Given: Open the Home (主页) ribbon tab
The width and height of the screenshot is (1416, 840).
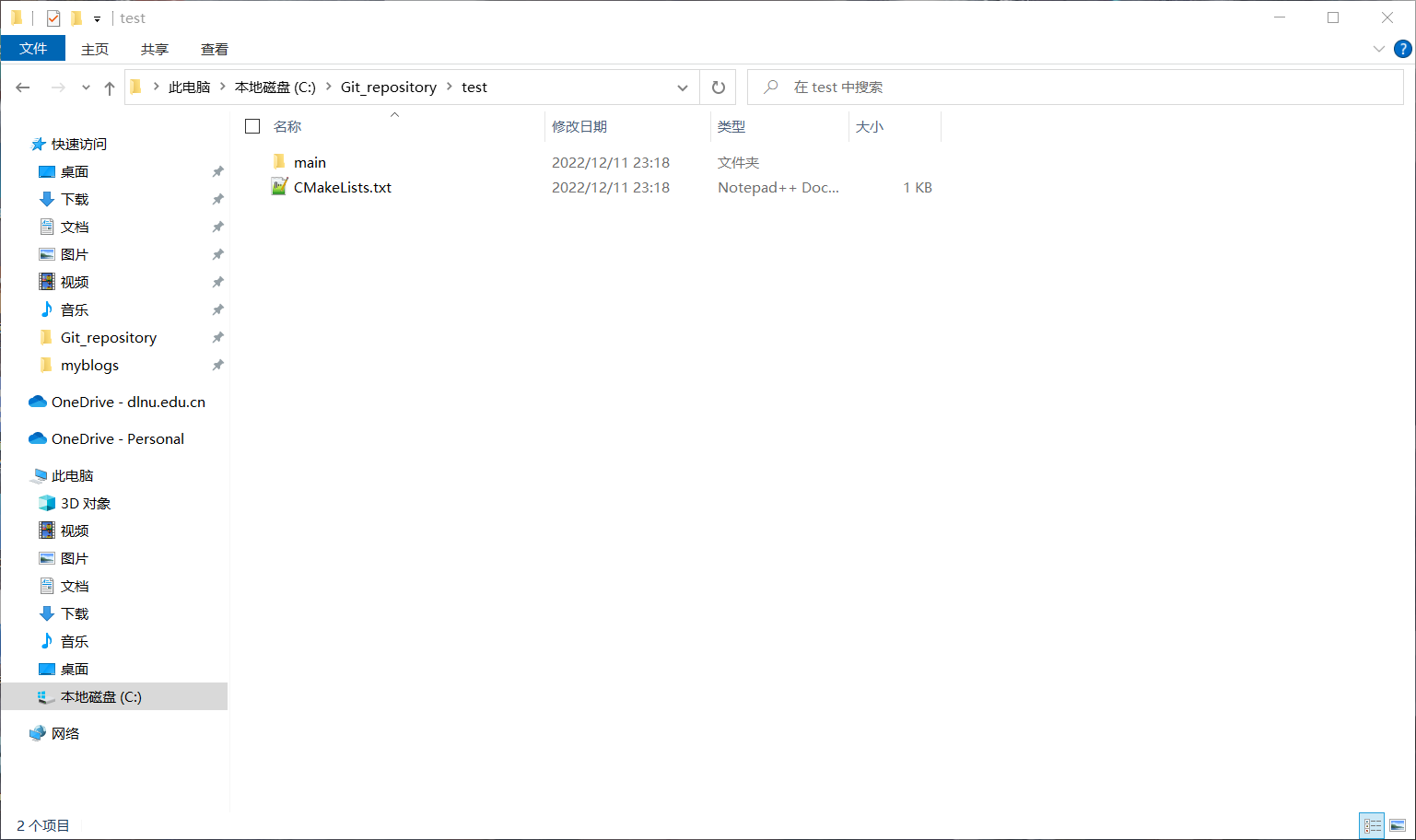Looking at the screenshot, I should coord(95,49).
